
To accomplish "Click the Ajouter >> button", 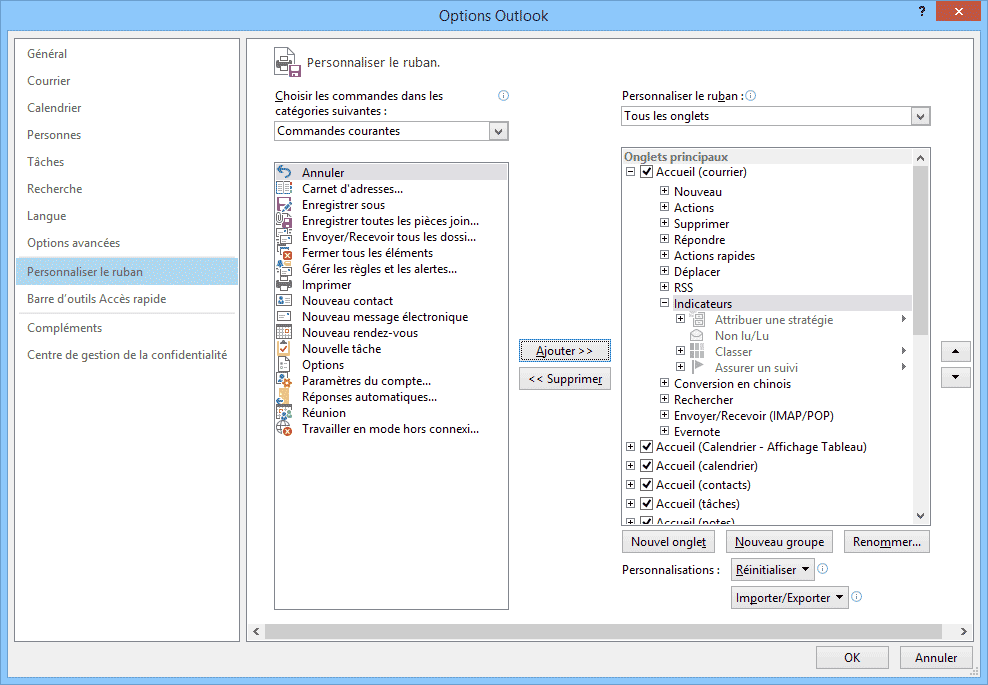I will coord(565,351).
